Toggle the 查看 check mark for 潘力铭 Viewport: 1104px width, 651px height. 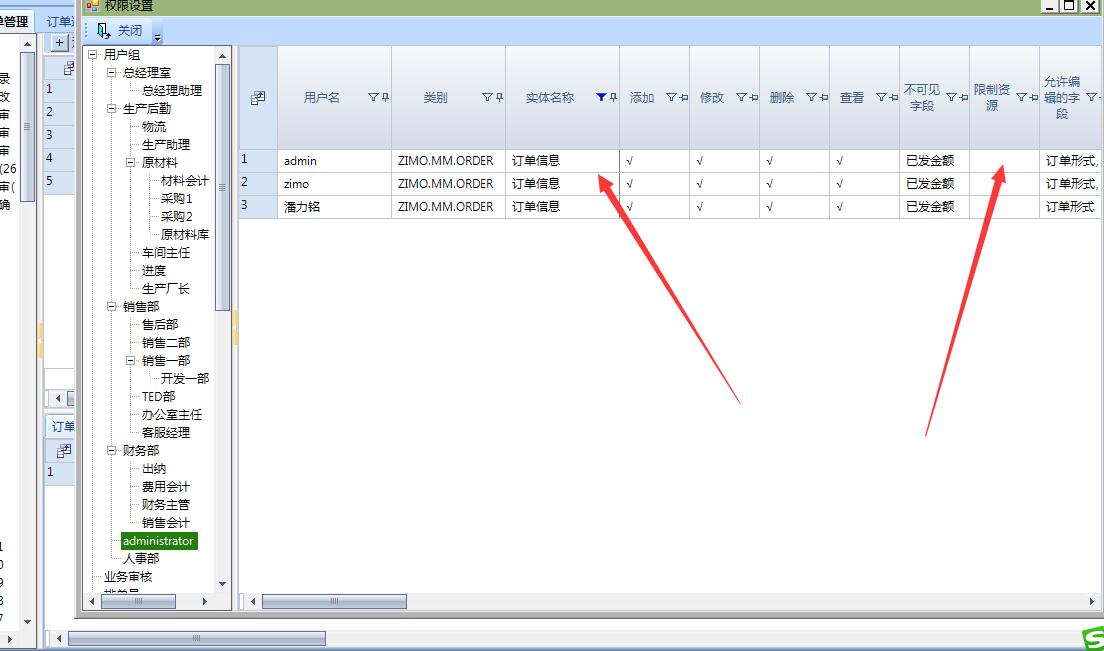tap(840, 207)
